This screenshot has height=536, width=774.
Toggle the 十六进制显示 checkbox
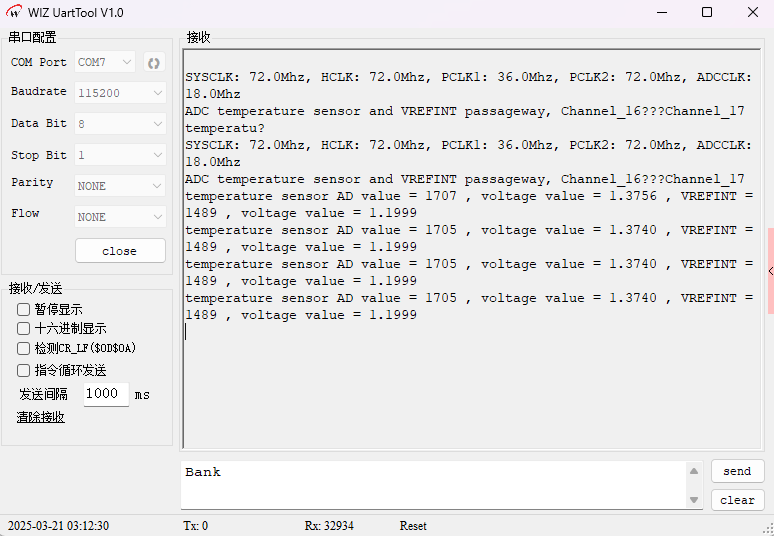tap(24, 329)
